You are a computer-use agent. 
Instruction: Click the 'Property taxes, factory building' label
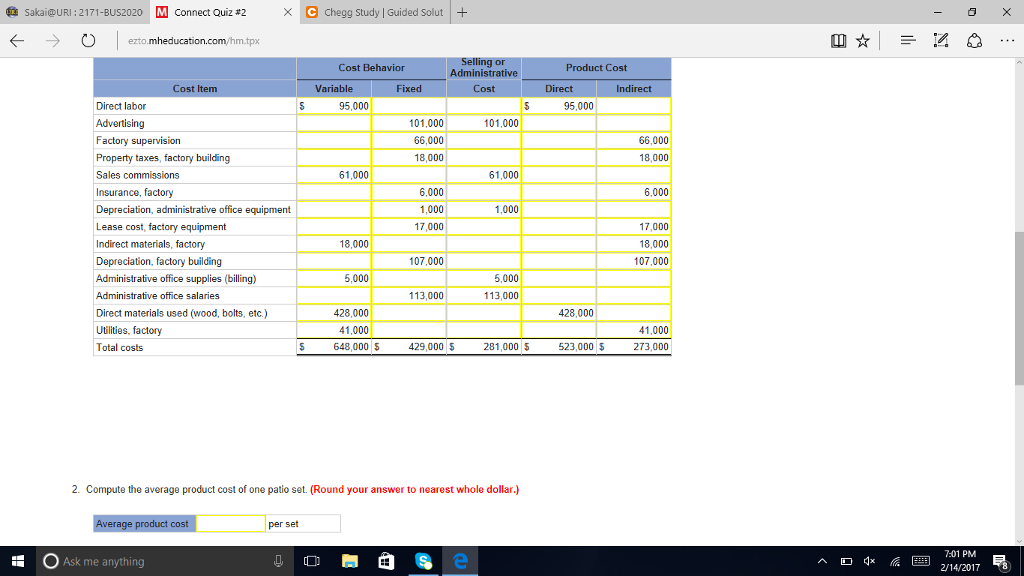tap(163, 158)
